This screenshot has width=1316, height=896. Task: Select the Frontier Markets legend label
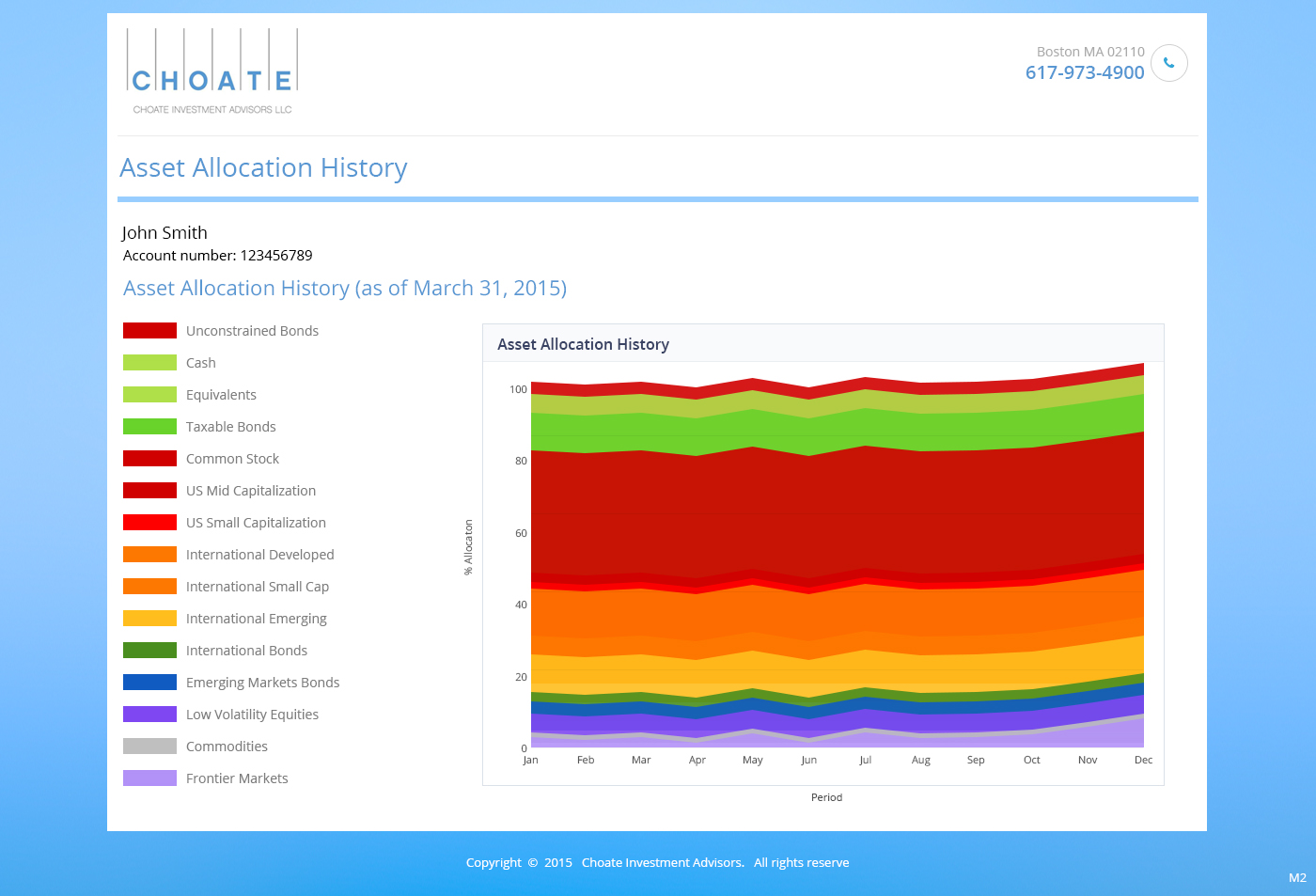(x=237, y=778)
